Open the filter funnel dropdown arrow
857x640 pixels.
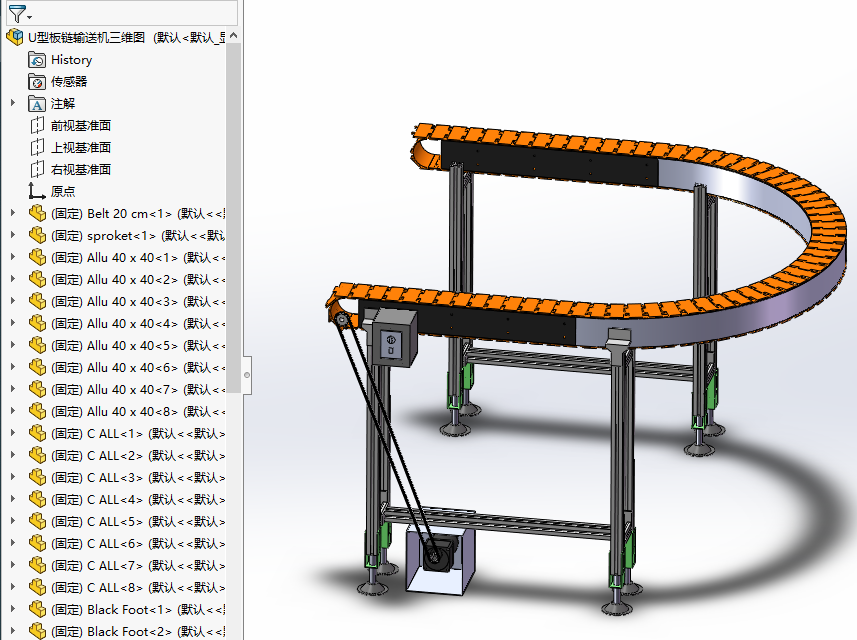(30, 17)
